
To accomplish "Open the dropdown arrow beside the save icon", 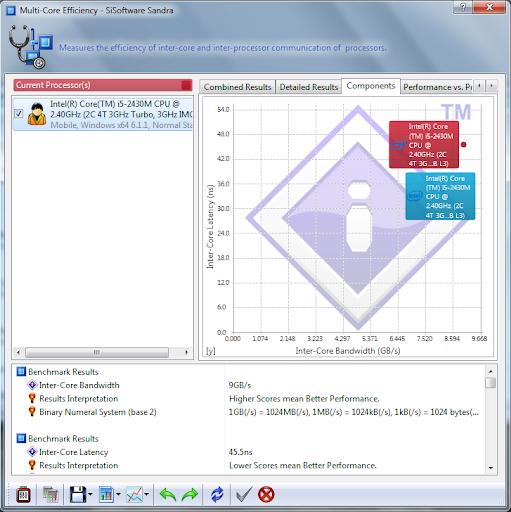I will coord(90,495).
